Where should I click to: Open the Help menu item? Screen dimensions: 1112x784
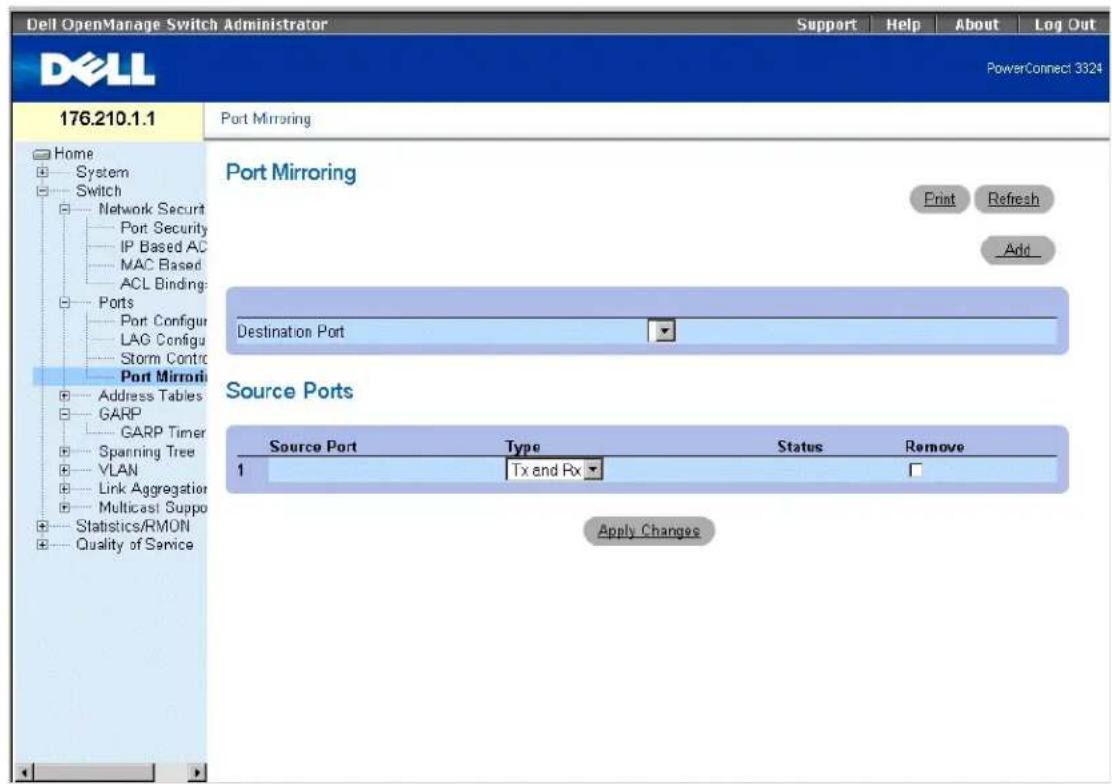pyautogui.click(x=903, y=24)
